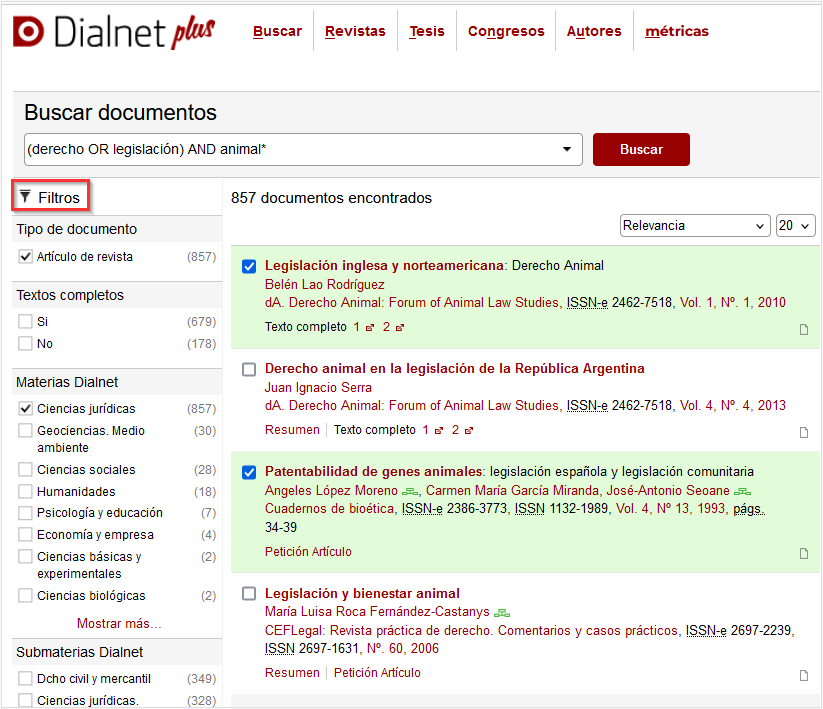Open article Legislación y bienestar animal

point(362,593)
